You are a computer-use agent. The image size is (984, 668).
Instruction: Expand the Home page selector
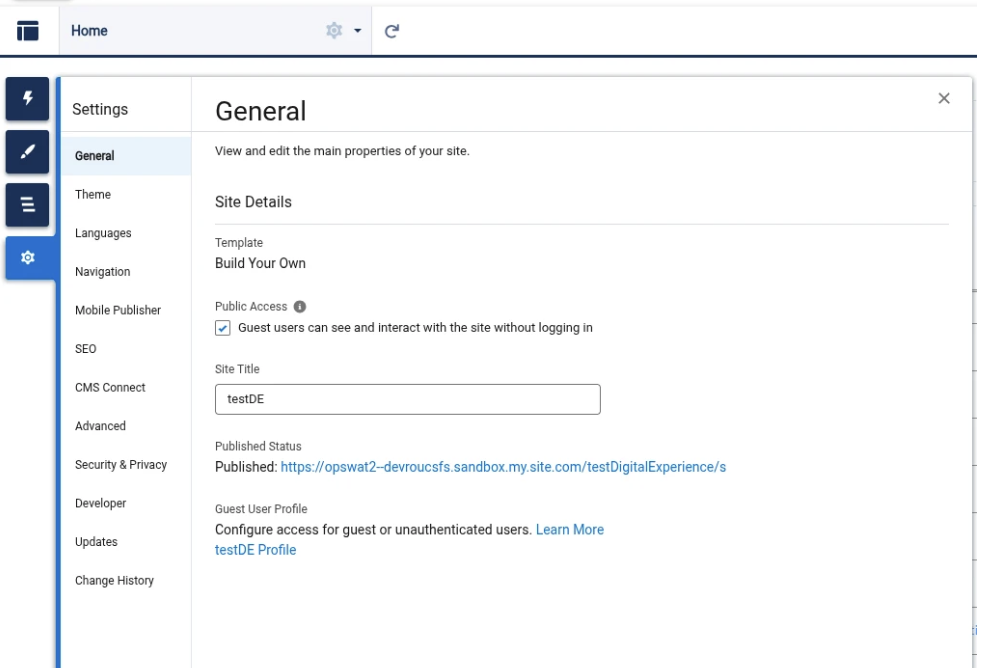point(200,31)
